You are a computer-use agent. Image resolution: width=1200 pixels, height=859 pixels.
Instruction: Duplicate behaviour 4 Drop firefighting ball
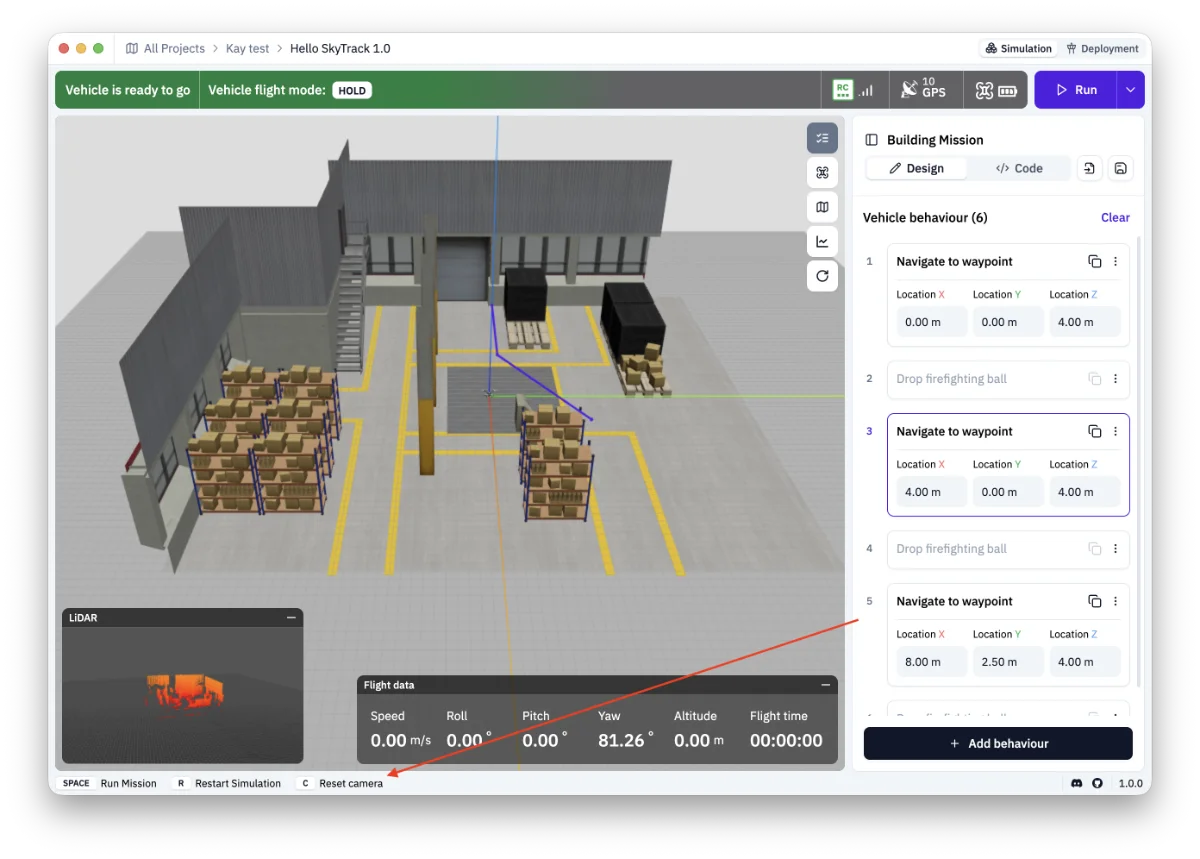click(x=1094, y=549)
